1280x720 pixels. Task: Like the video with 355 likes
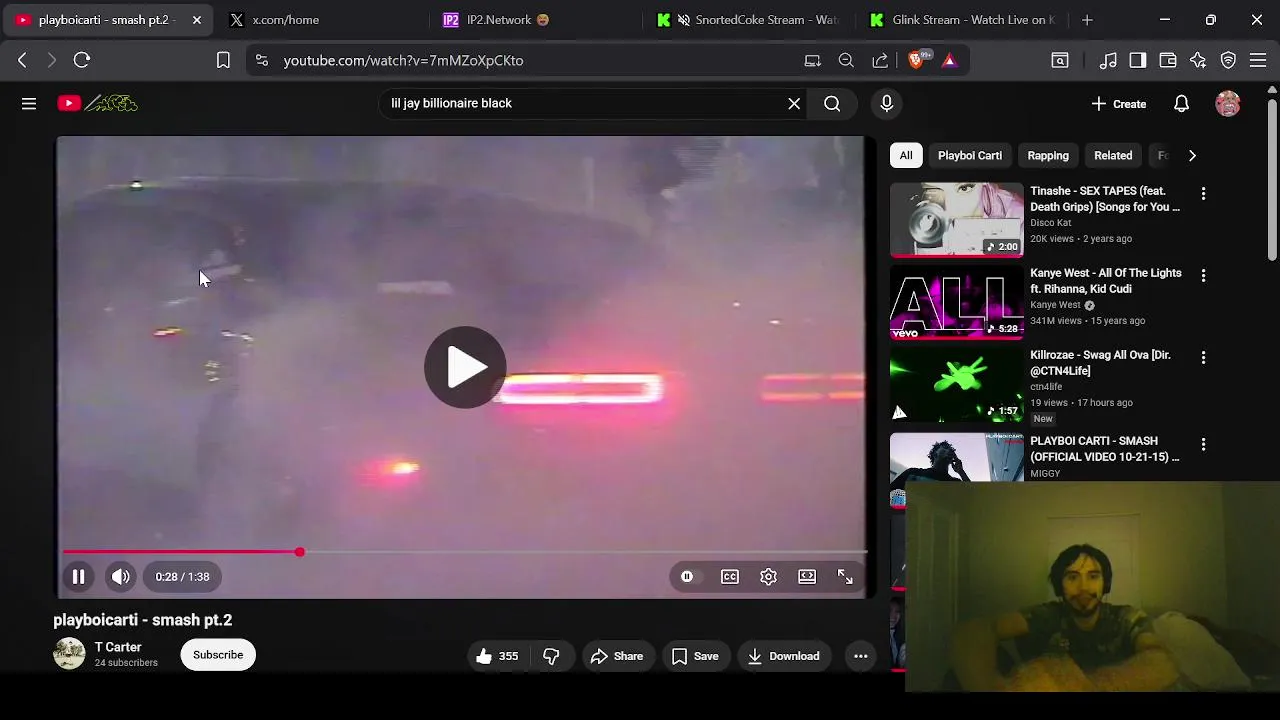[497, 656]
